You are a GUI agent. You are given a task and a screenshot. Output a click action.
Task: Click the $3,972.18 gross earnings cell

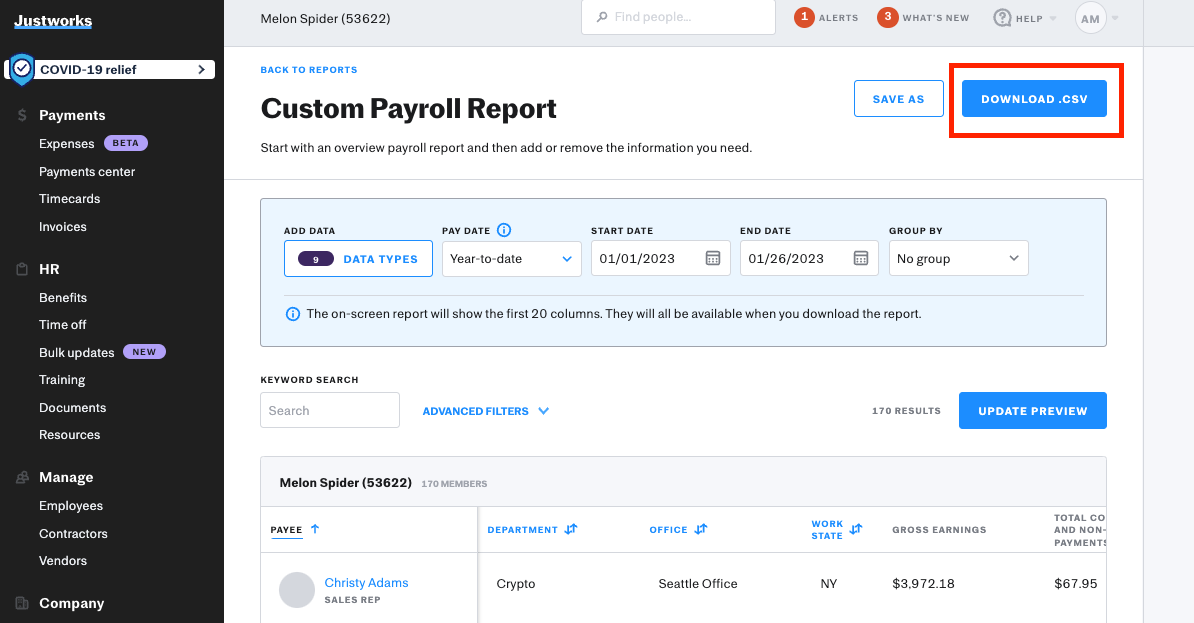[x=923, y=583]
